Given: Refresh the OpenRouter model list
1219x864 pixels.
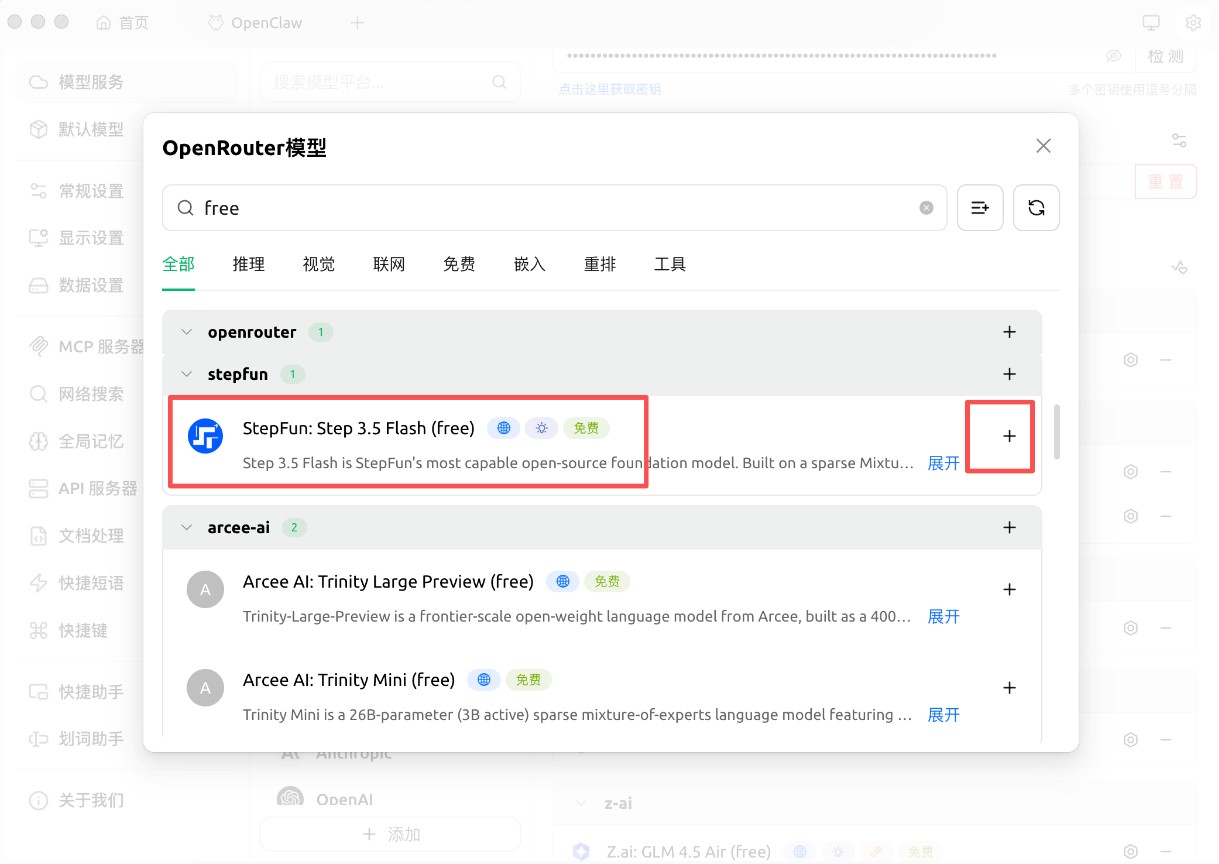Looking at the screenshot, I should click(1036, 207).
